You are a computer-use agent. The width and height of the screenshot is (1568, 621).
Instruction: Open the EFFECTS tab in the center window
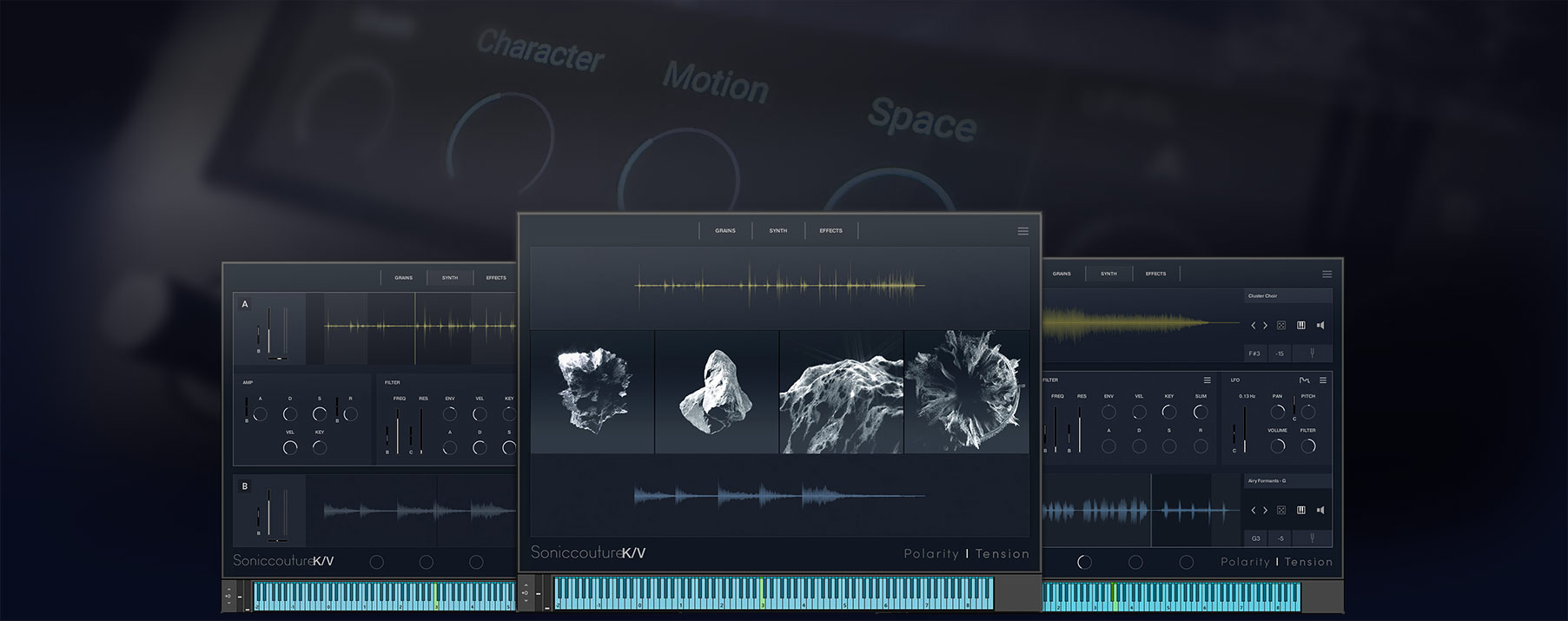(831, 231)
